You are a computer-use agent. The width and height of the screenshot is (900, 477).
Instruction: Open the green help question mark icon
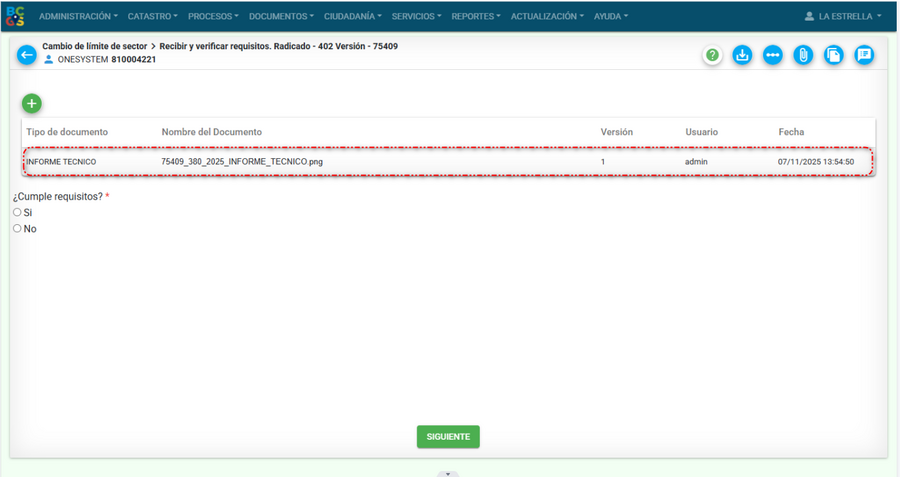click(x=712, y=55)
